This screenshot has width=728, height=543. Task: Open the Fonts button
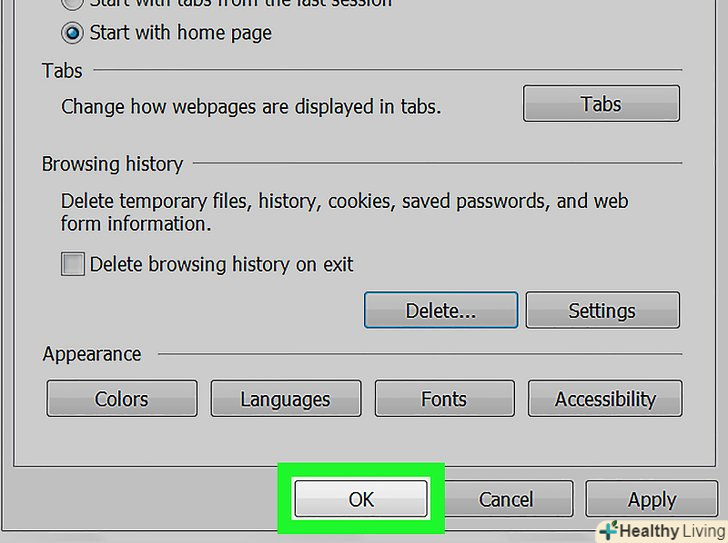(444, 399)
